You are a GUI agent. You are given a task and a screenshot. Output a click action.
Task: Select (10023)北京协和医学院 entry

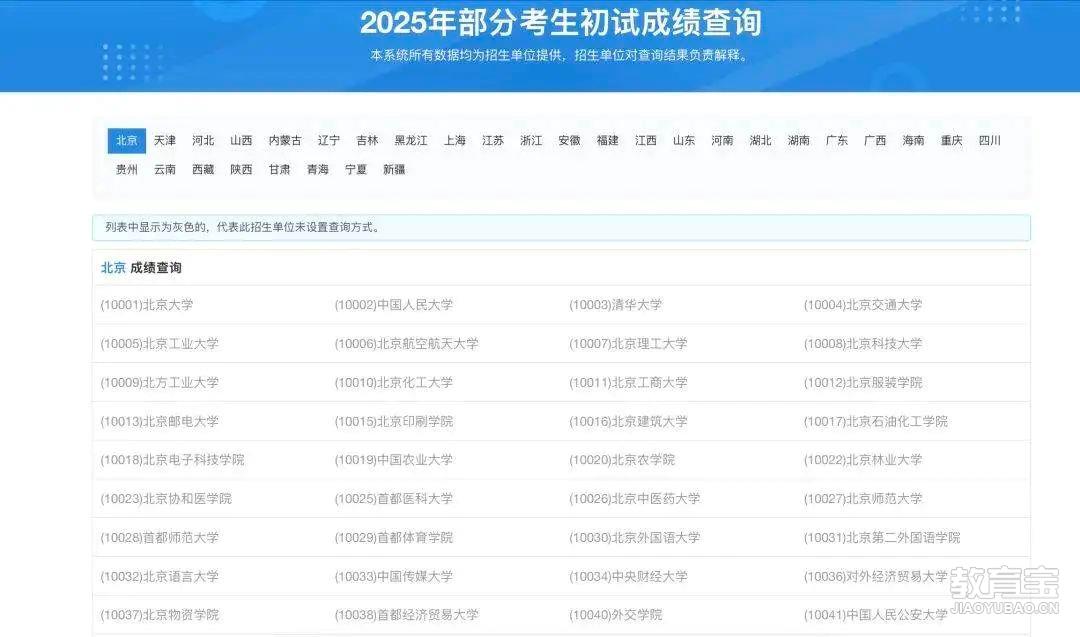click(x=166, y=499)
